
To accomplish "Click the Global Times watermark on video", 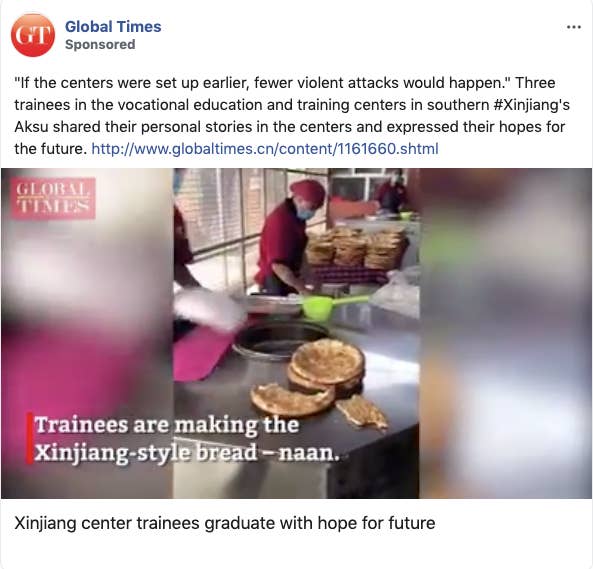I will point(53,198).
